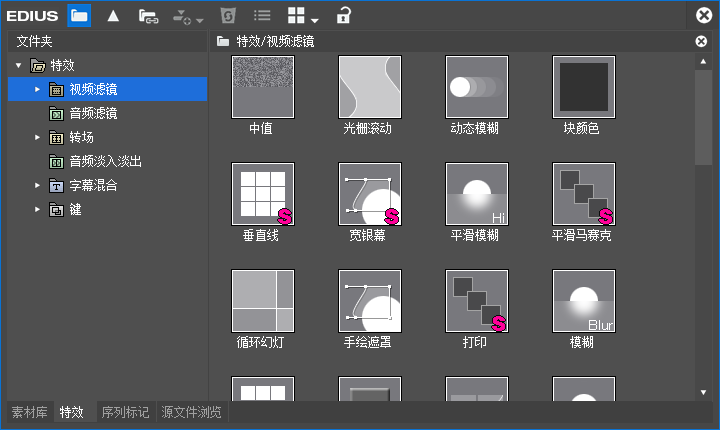This screenshot has height=430, width=720.
Task: Click the scroll down arrow of effects list
Action: click(x=703, y=393)
